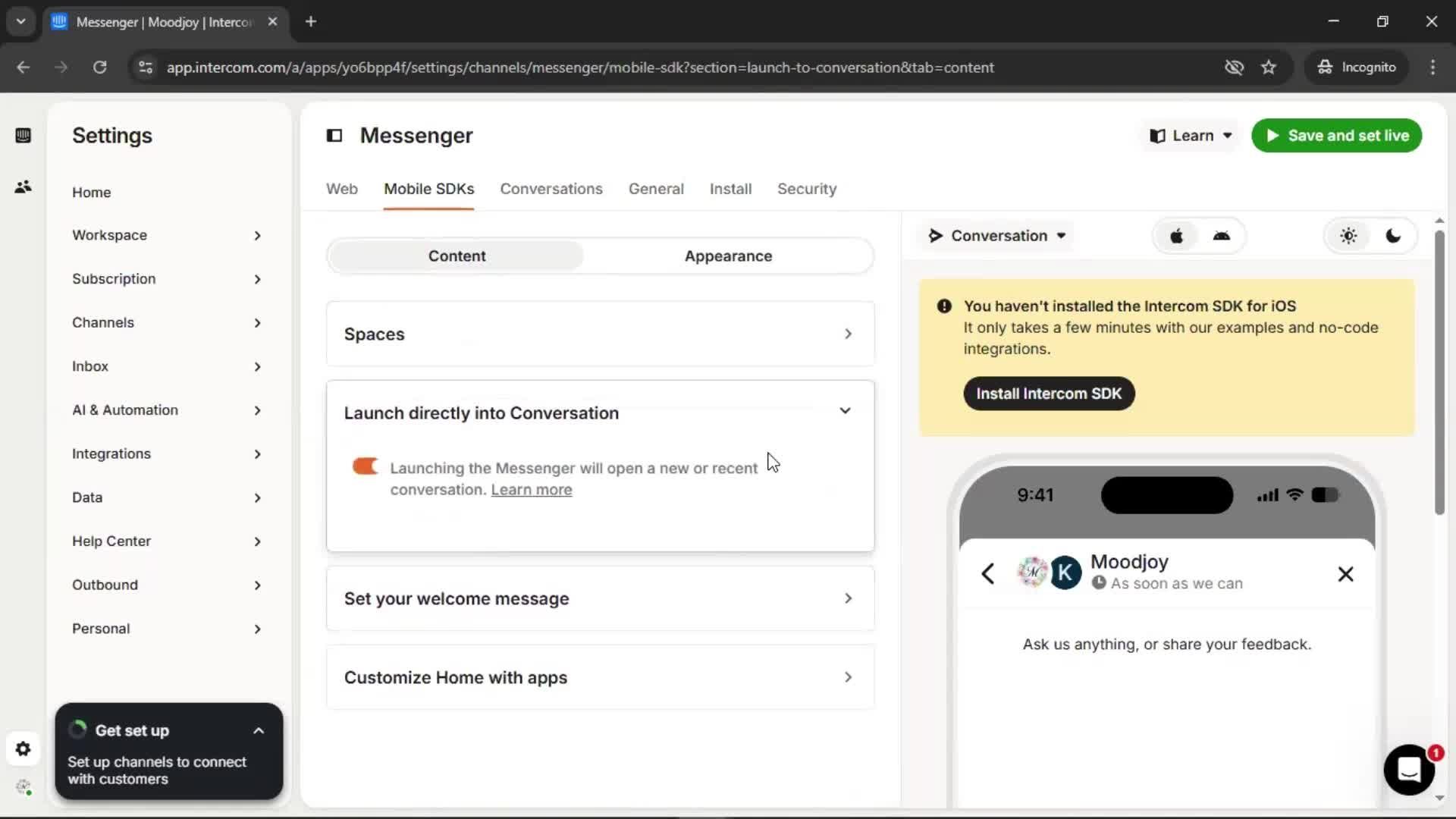
Task: Expand the AI & Automation settings menu
Action: tap(167, 410)
